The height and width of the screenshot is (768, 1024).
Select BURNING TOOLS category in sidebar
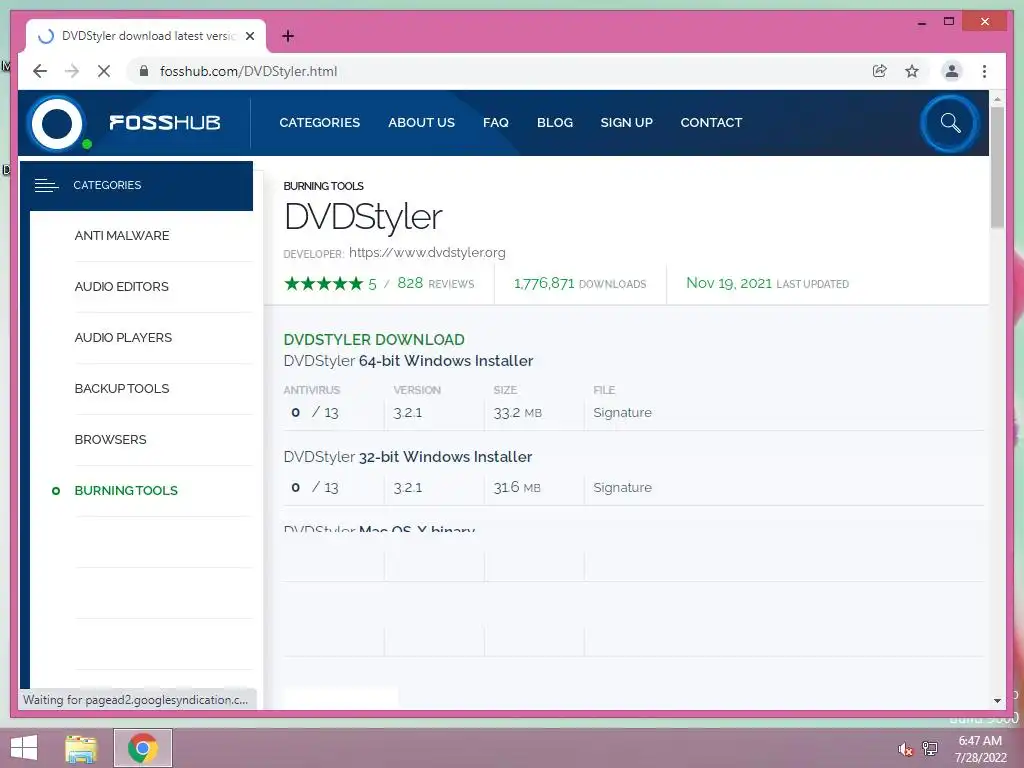tap(125, 490)
